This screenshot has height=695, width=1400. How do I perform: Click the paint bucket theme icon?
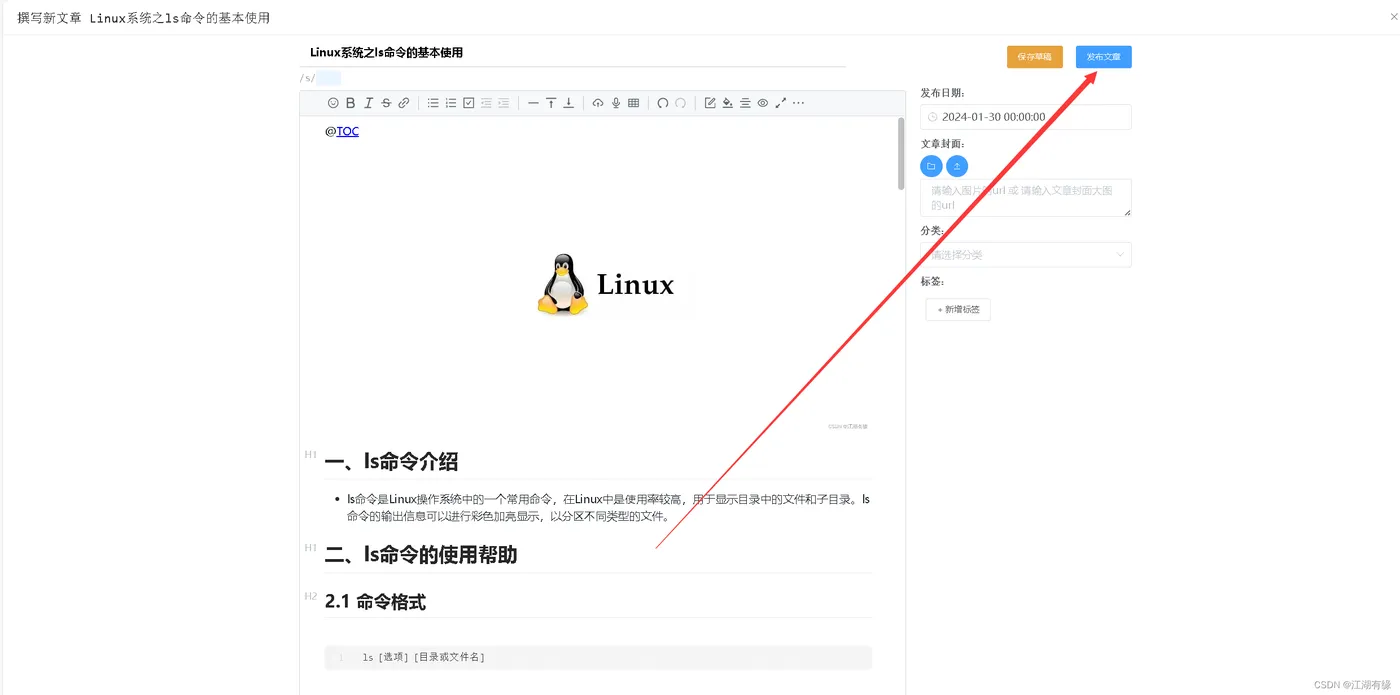727,103
